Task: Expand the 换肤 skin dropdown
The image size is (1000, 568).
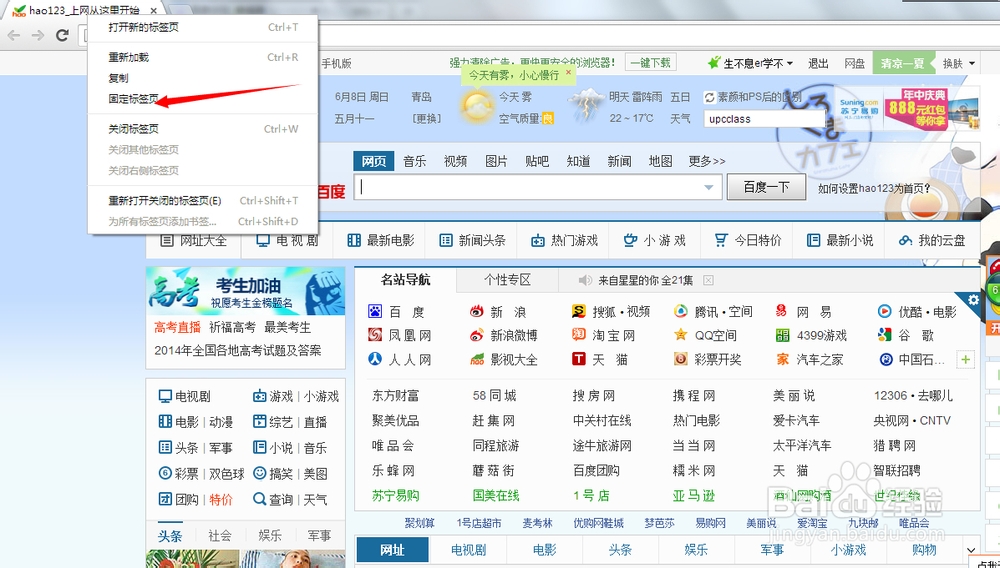Action: [973, 63]
